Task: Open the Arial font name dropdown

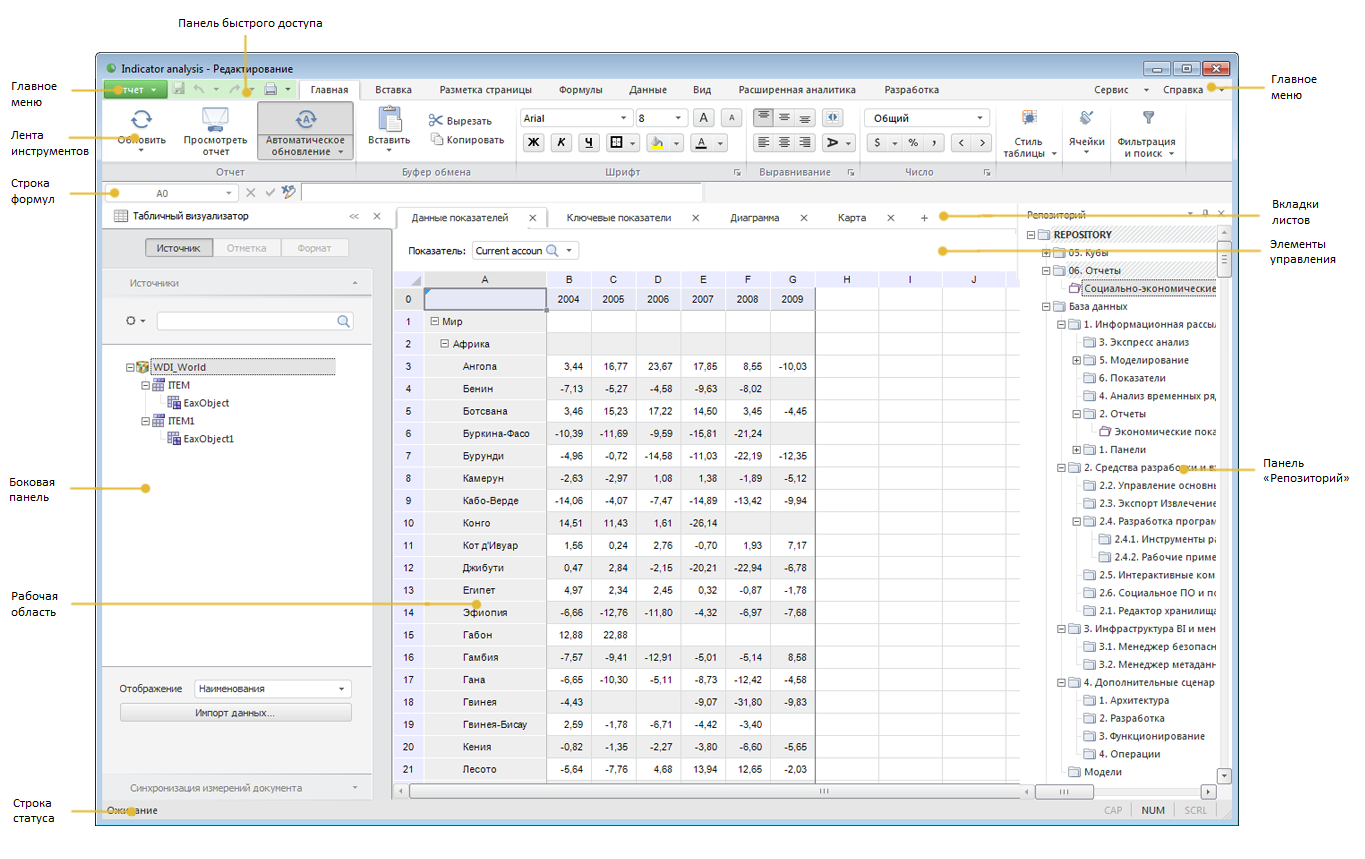Action: 625,118
